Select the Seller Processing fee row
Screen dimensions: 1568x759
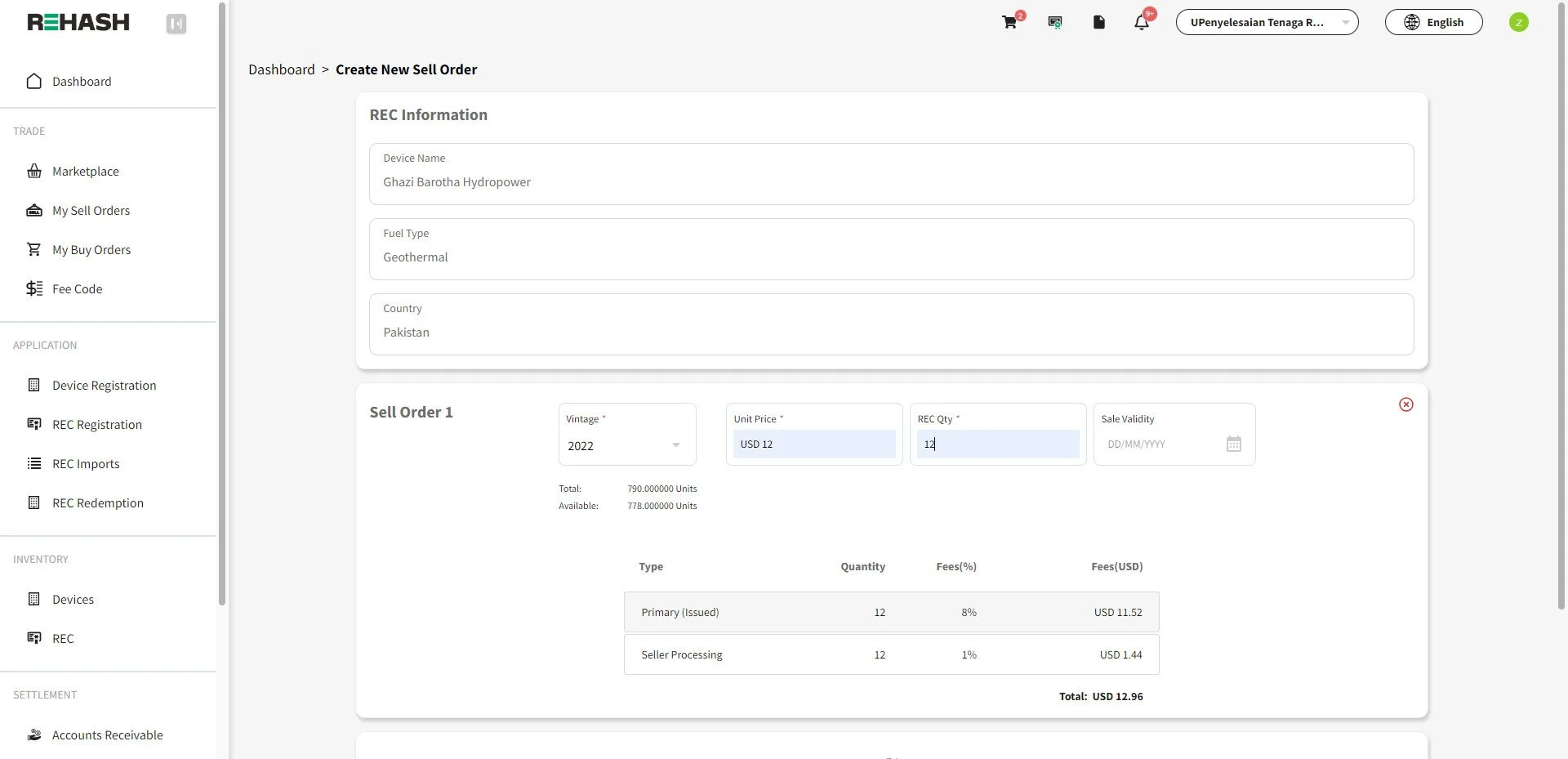(892, 654)
